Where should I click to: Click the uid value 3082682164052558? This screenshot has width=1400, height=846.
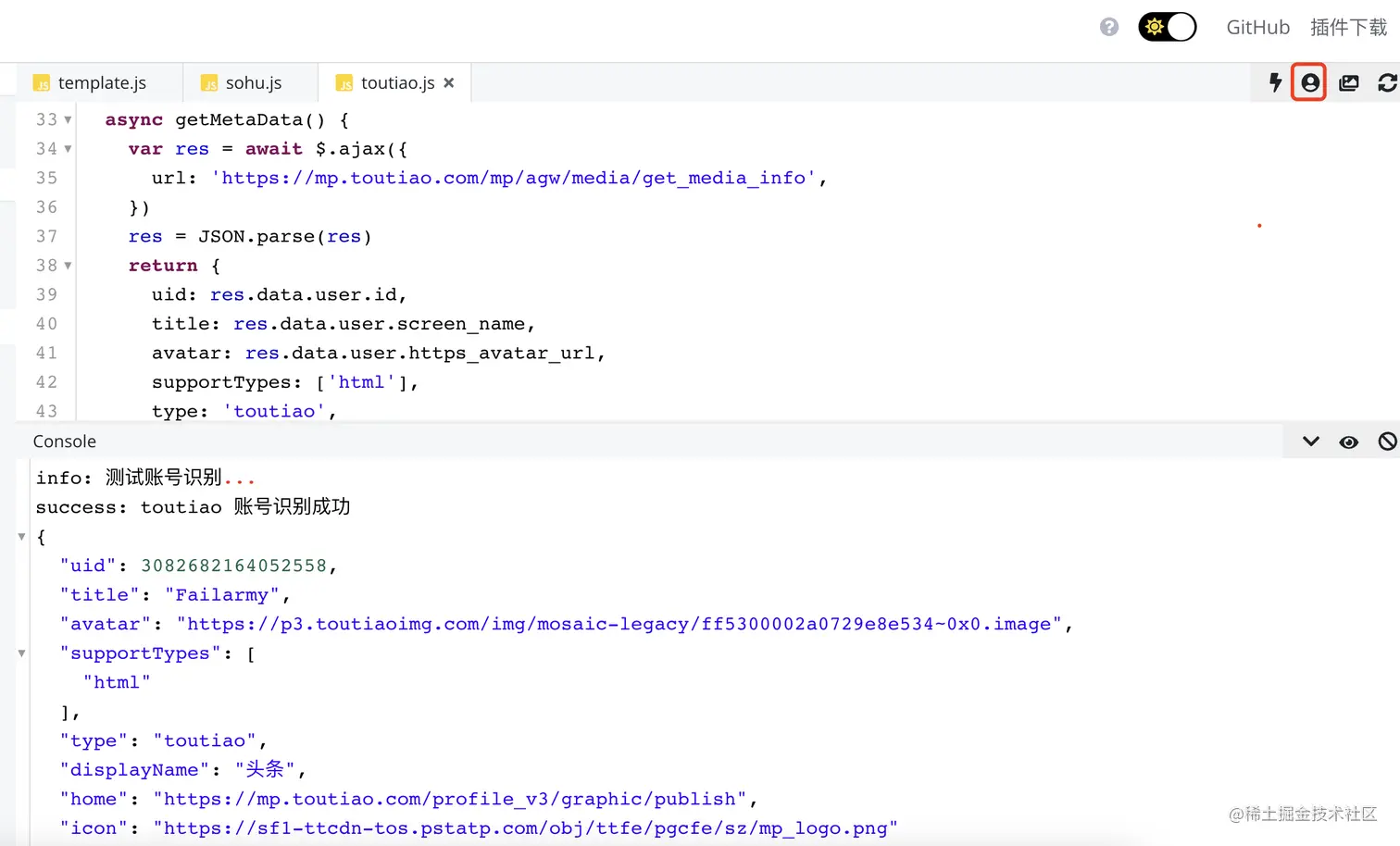(233, 566)
